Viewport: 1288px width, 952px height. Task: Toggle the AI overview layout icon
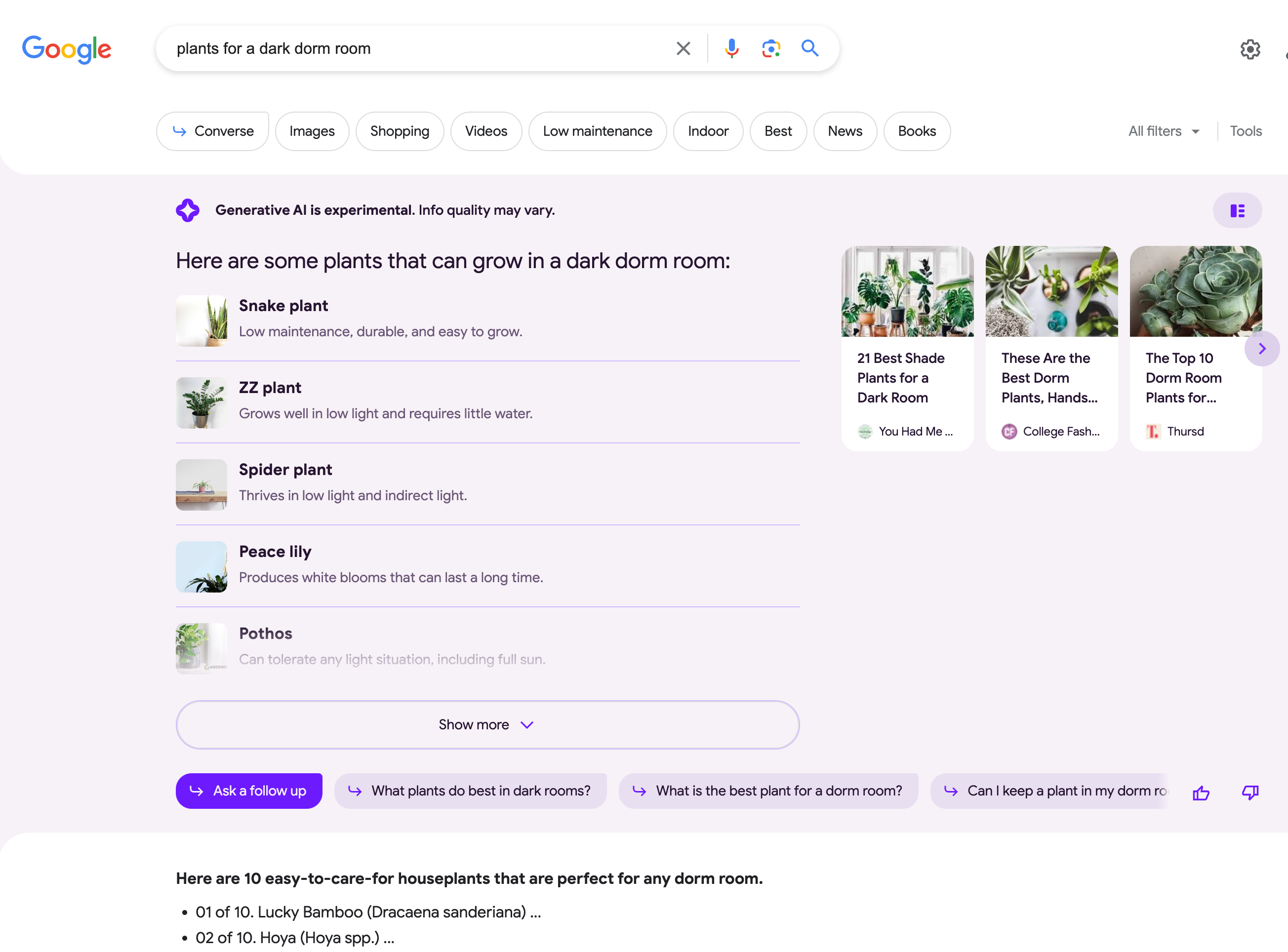(x=1237, y=210)
